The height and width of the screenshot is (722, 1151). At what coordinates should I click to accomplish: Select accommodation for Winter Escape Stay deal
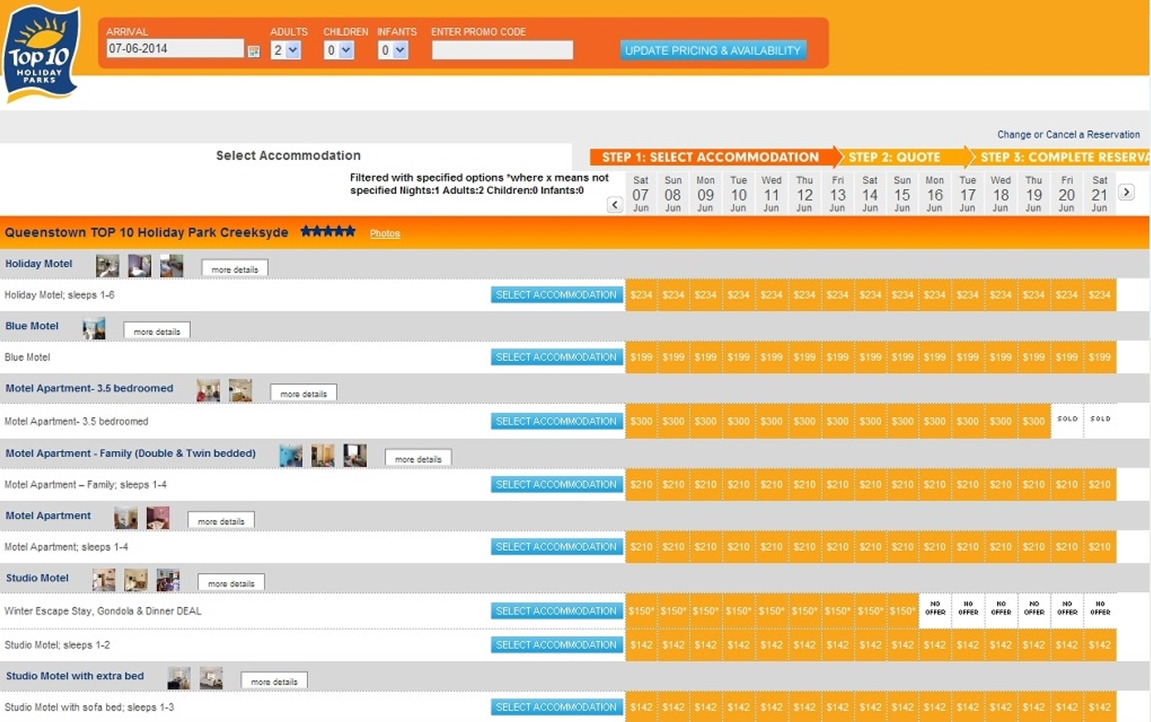pos(556,610)
